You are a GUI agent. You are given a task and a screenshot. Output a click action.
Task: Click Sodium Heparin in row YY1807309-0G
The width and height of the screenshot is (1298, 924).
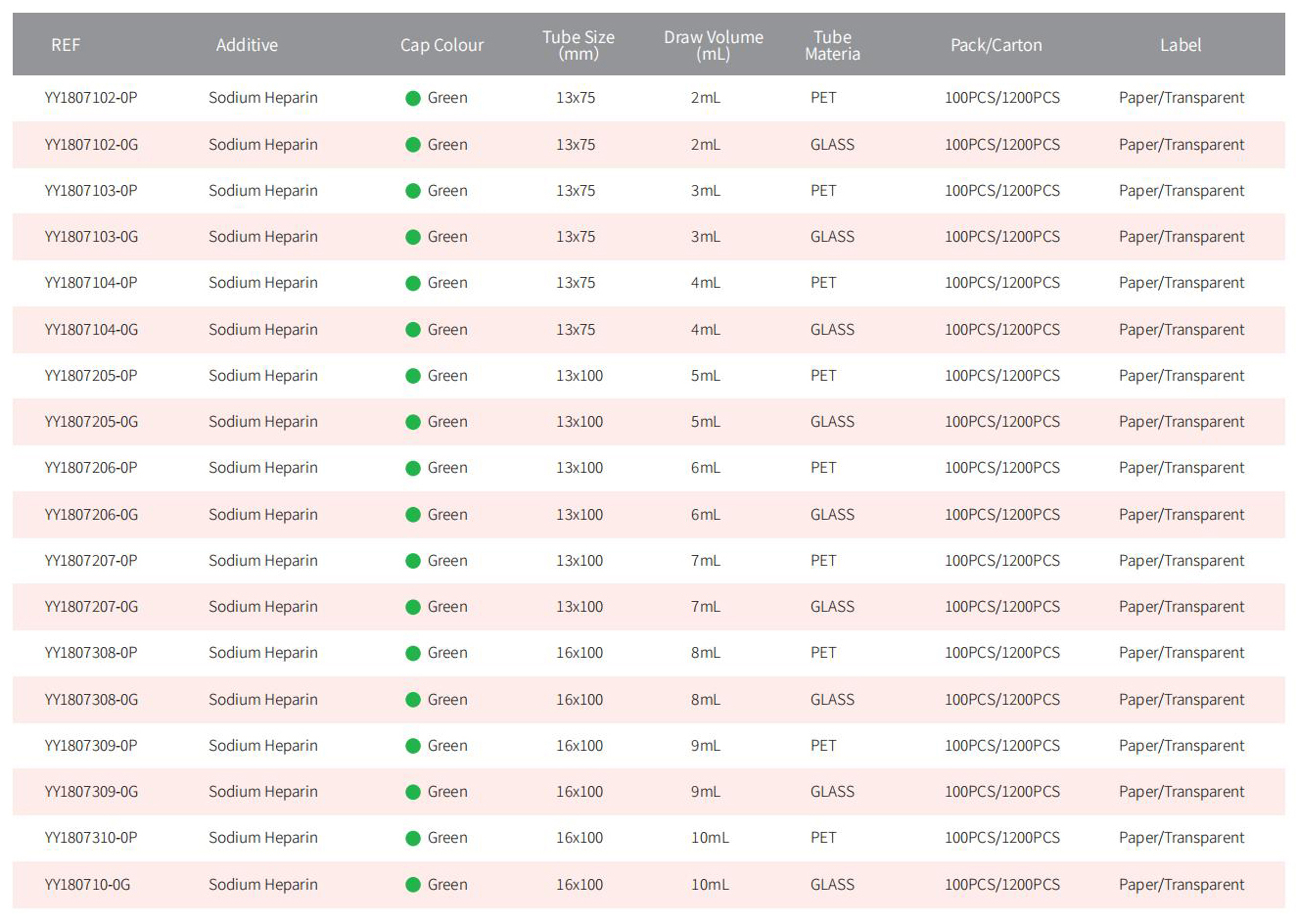coord(263,792)
